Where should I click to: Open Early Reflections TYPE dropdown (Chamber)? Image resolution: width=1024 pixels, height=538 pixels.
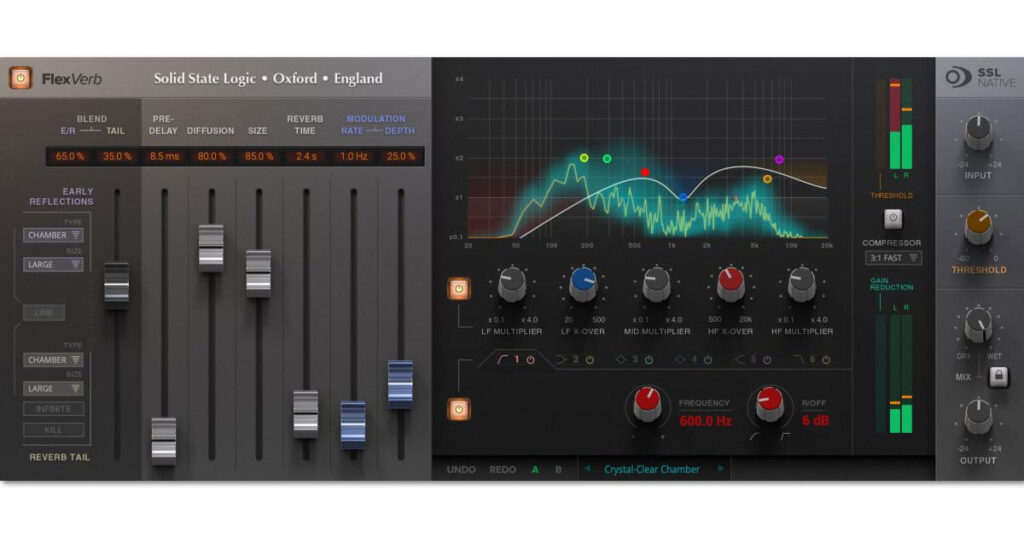click(x=53, y=235)
